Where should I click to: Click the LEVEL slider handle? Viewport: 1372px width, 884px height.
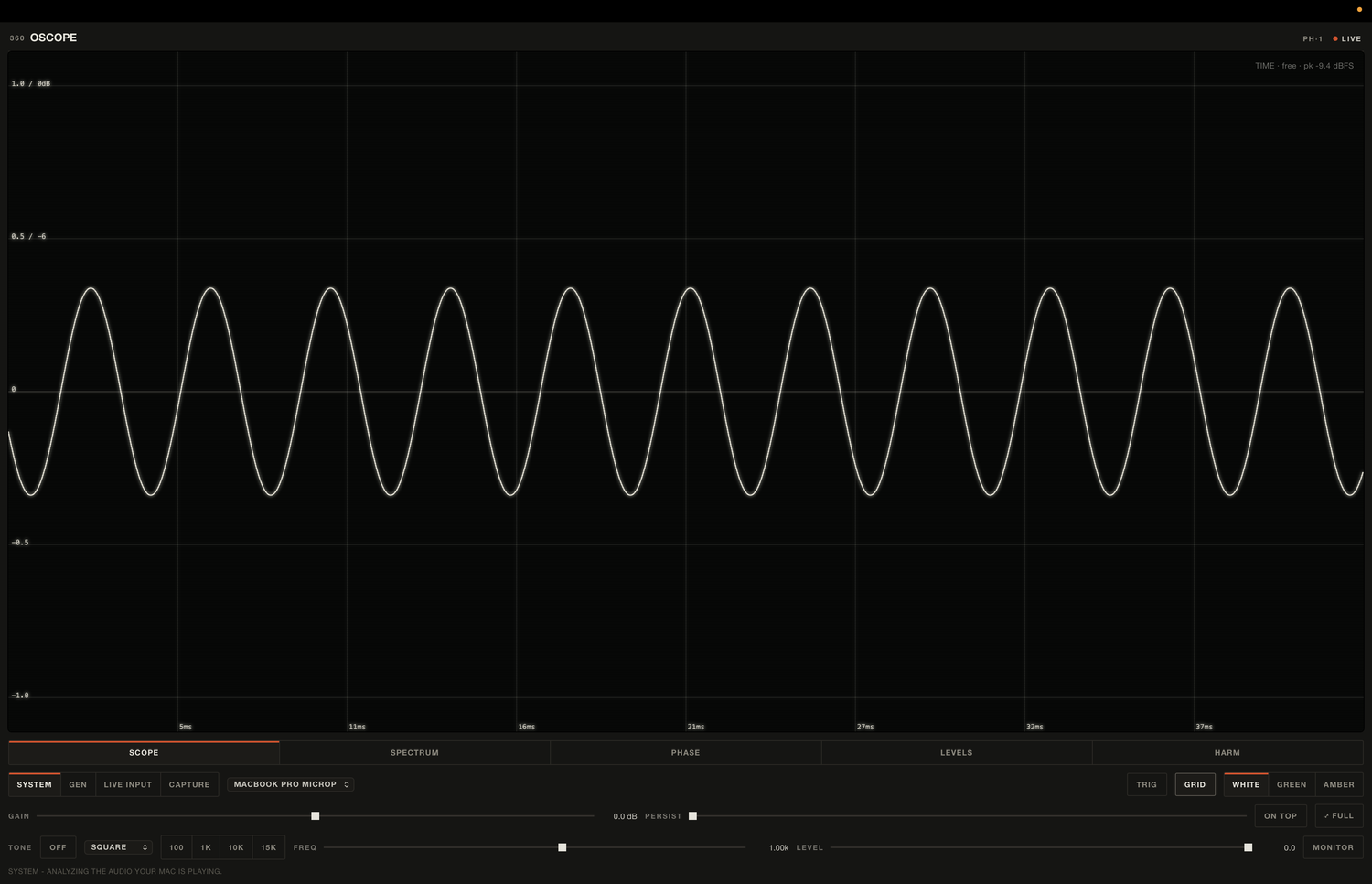pyautogui.click(x=1248, y=847)
